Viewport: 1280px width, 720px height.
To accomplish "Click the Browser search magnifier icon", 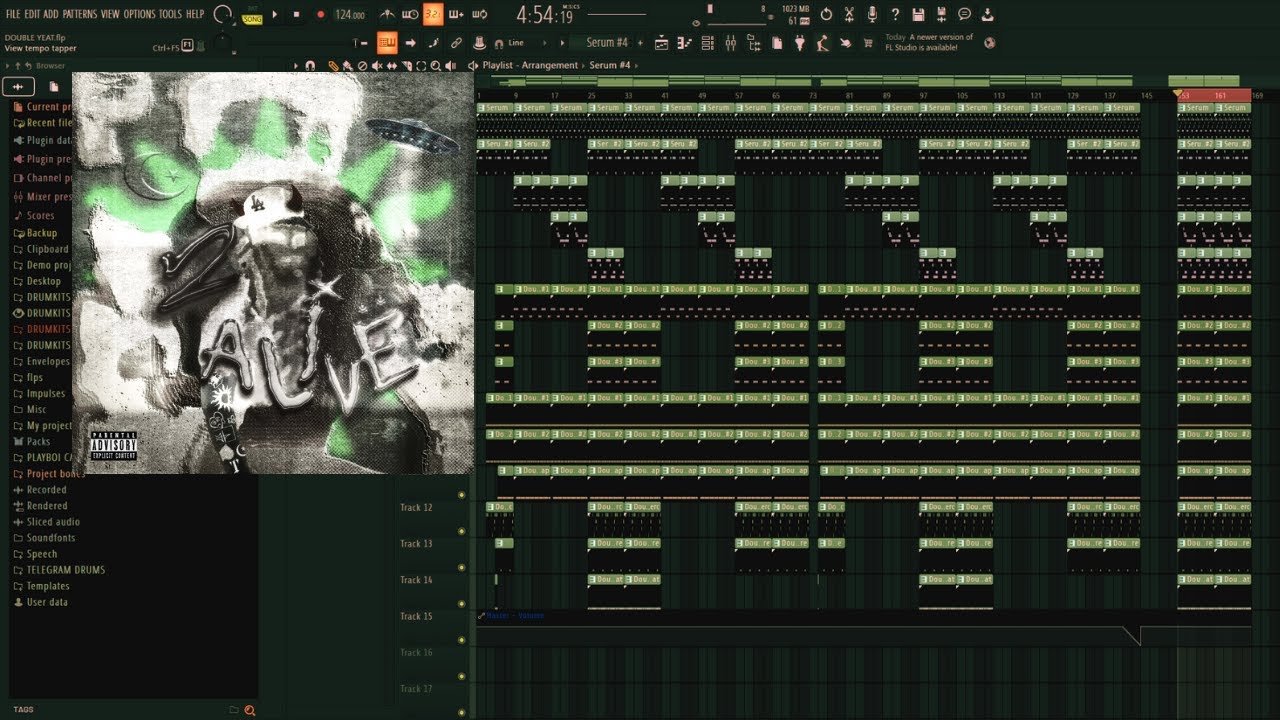I will (249, 710).
